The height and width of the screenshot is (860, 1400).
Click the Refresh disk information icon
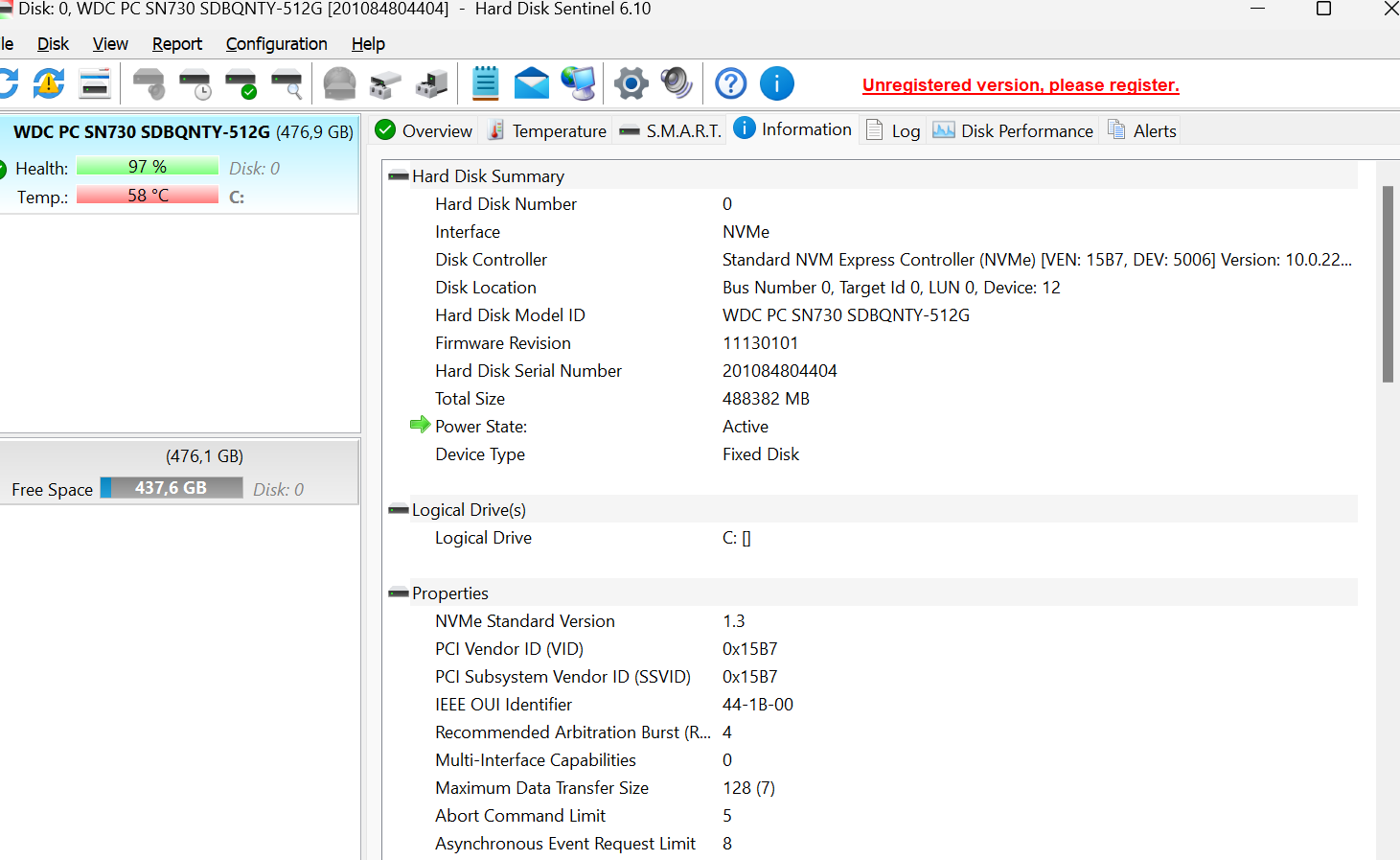(x=10, y=83)
